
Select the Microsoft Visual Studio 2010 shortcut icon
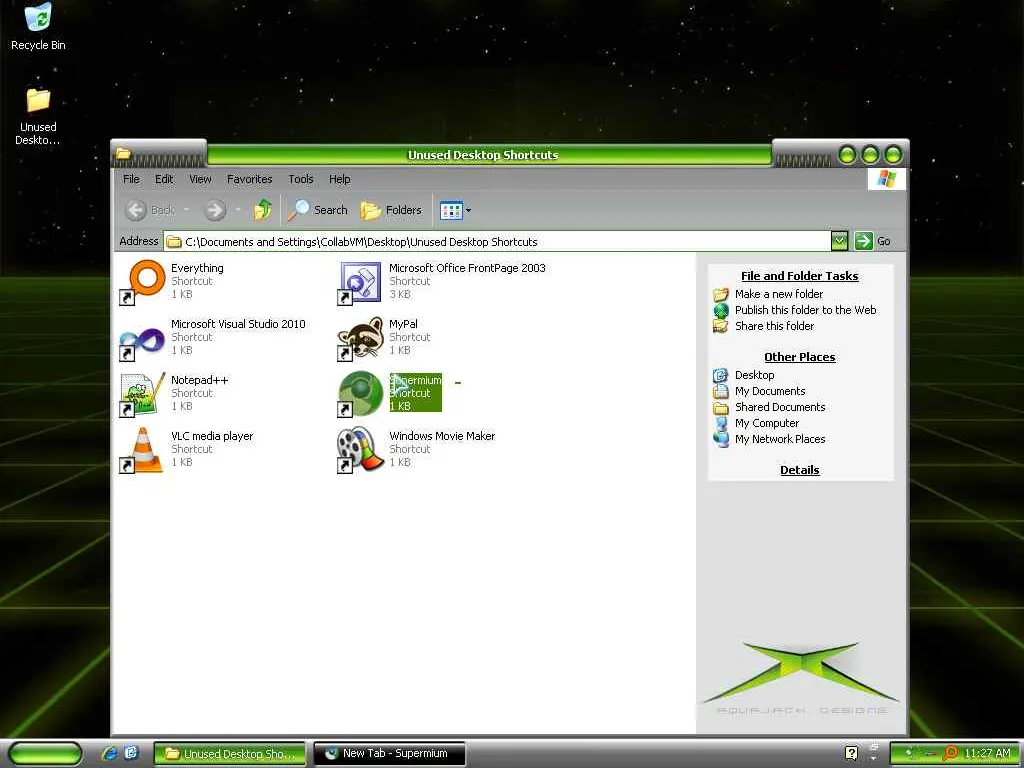click(x=142, y=338)
